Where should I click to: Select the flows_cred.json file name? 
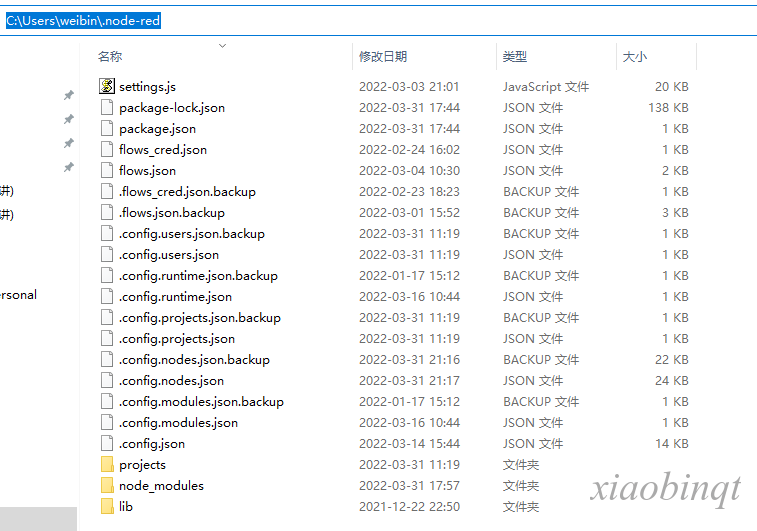coord(163,150)
